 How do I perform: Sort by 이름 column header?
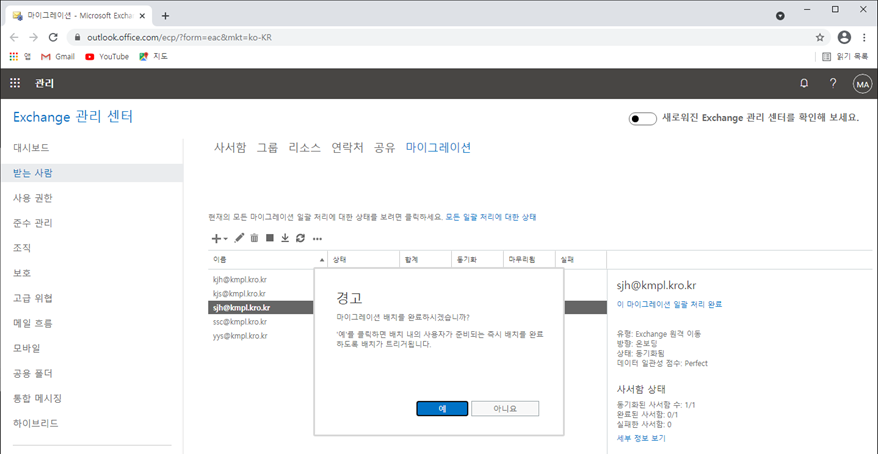(x=267, y=260)
